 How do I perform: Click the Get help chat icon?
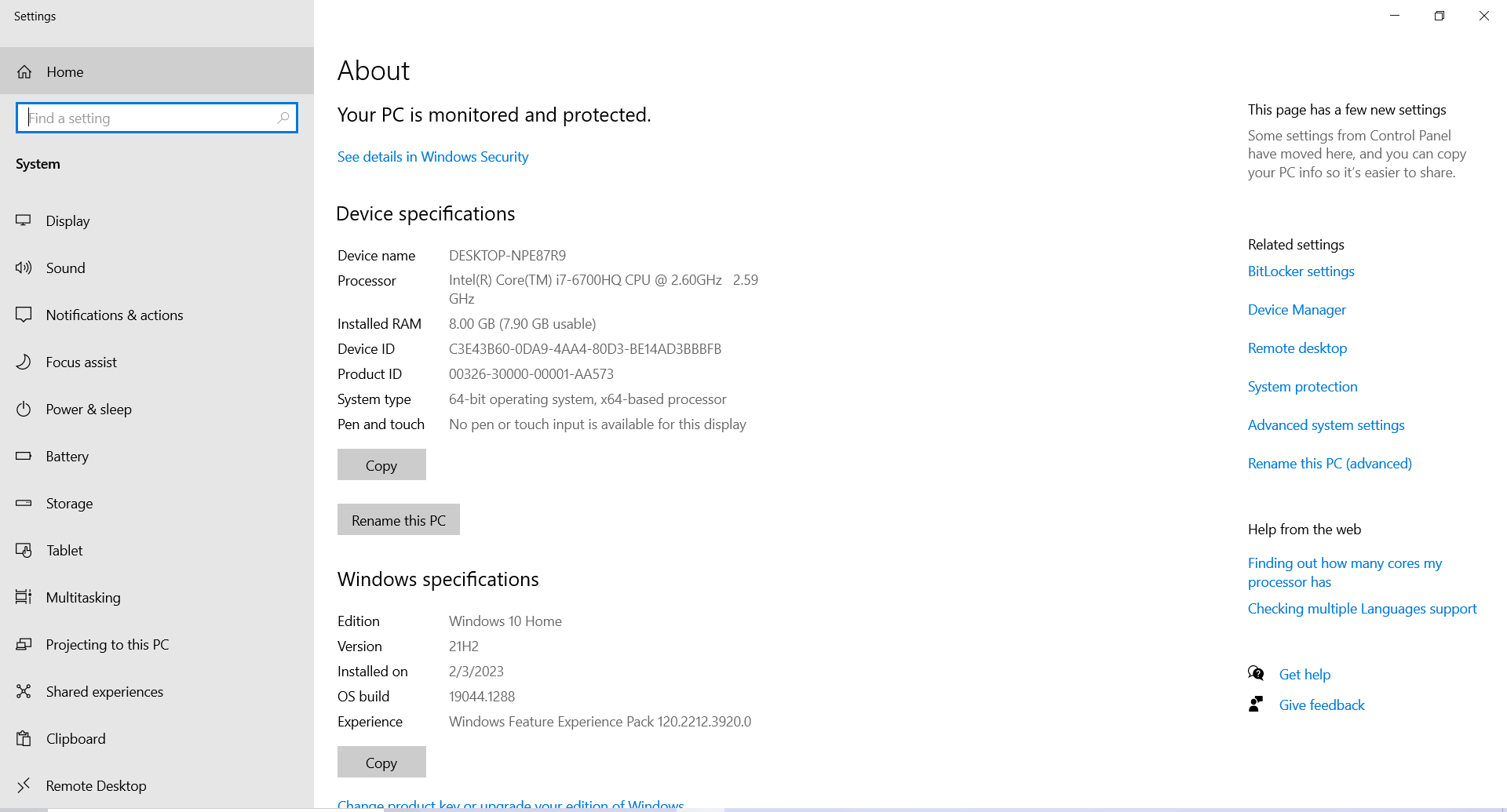(x=1256, y=673)
